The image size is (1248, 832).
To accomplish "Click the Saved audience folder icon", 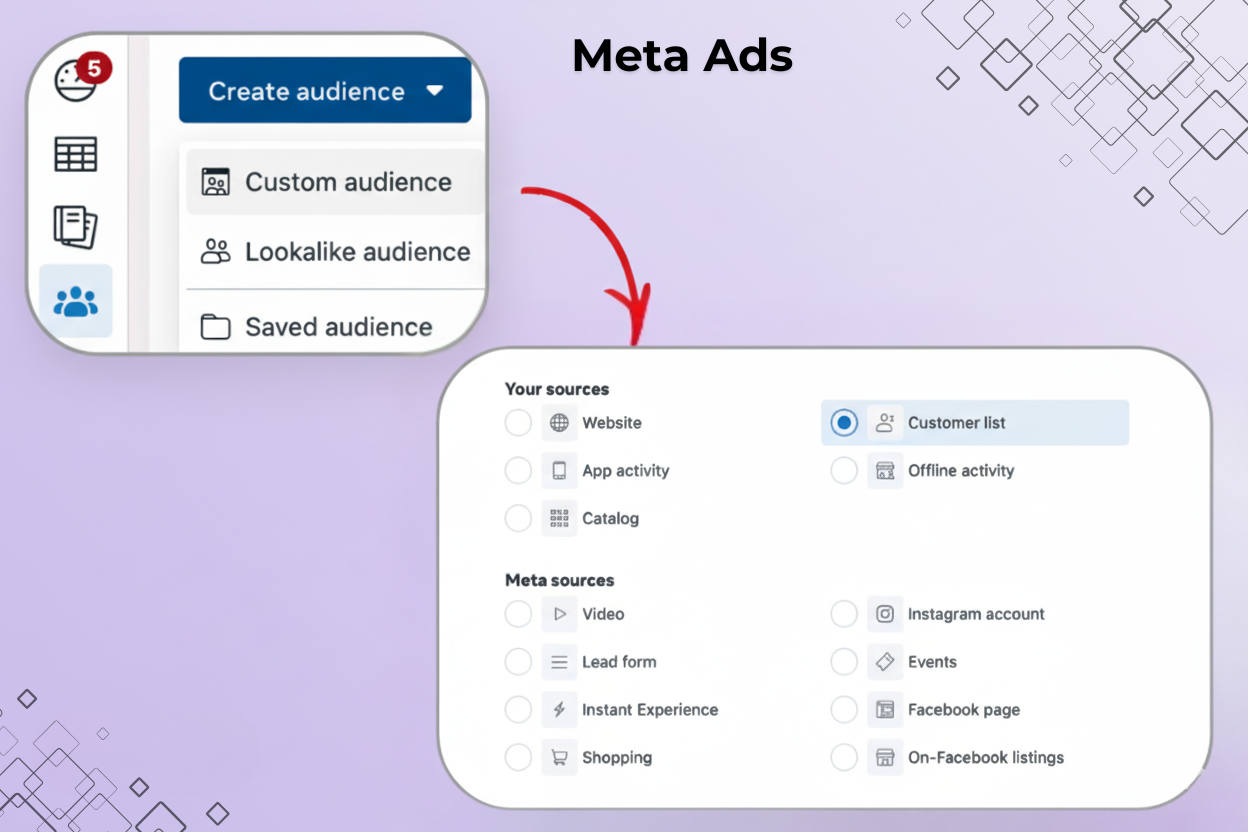I will pyautogui.click(x=215, y=327).
